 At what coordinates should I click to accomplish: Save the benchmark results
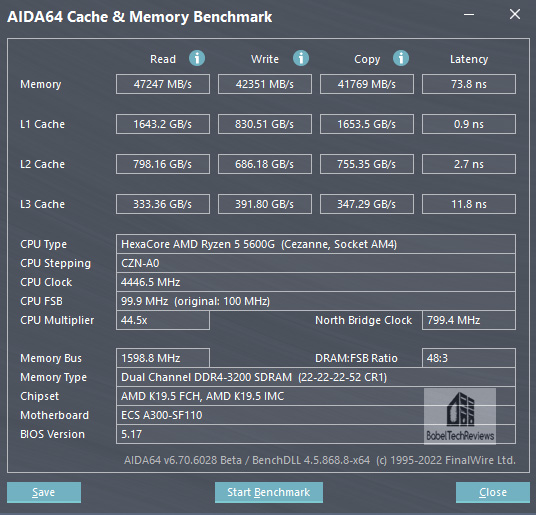click(x=44, y=492)
